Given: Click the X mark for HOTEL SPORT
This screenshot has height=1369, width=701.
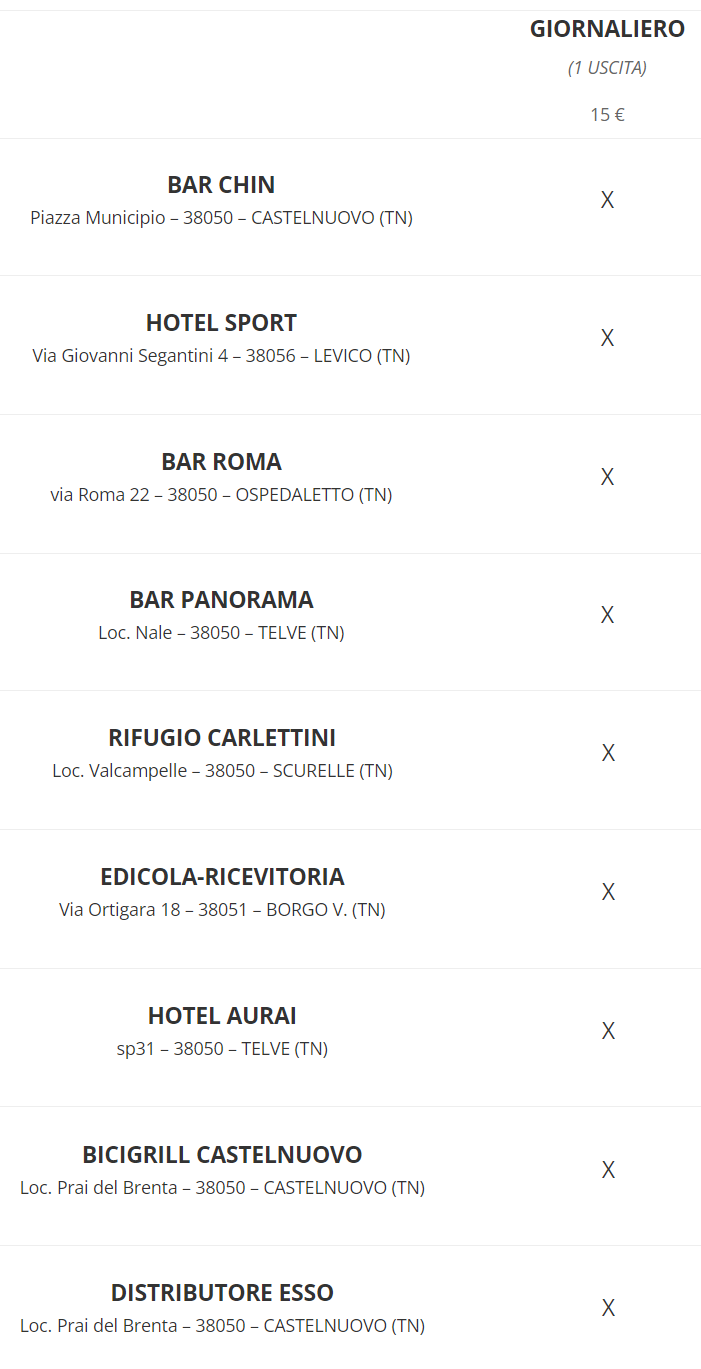Looking at the screenshot, I should tap(607, 338).
